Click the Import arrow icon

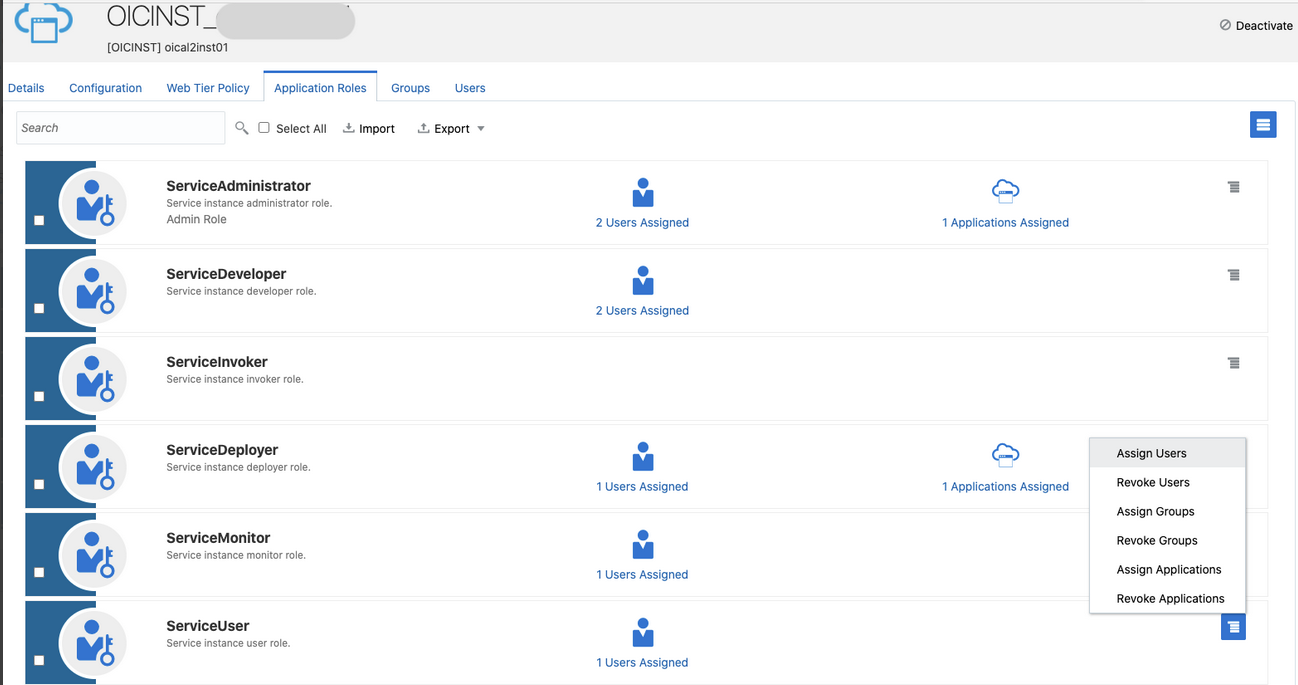pos(349,128)
